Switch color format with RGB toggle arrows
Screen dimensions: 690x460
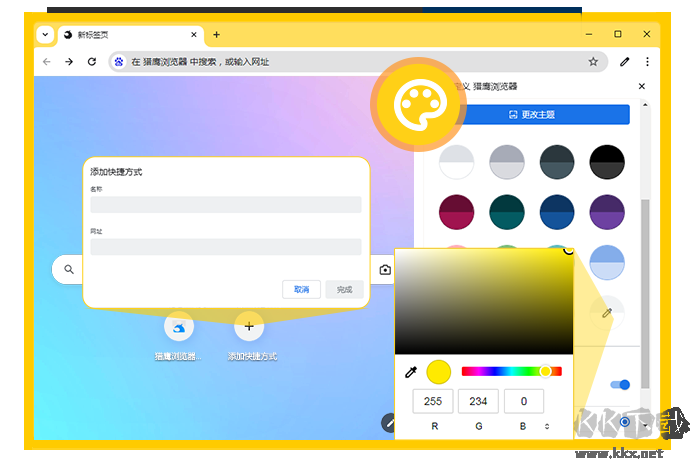pos(547,426)
